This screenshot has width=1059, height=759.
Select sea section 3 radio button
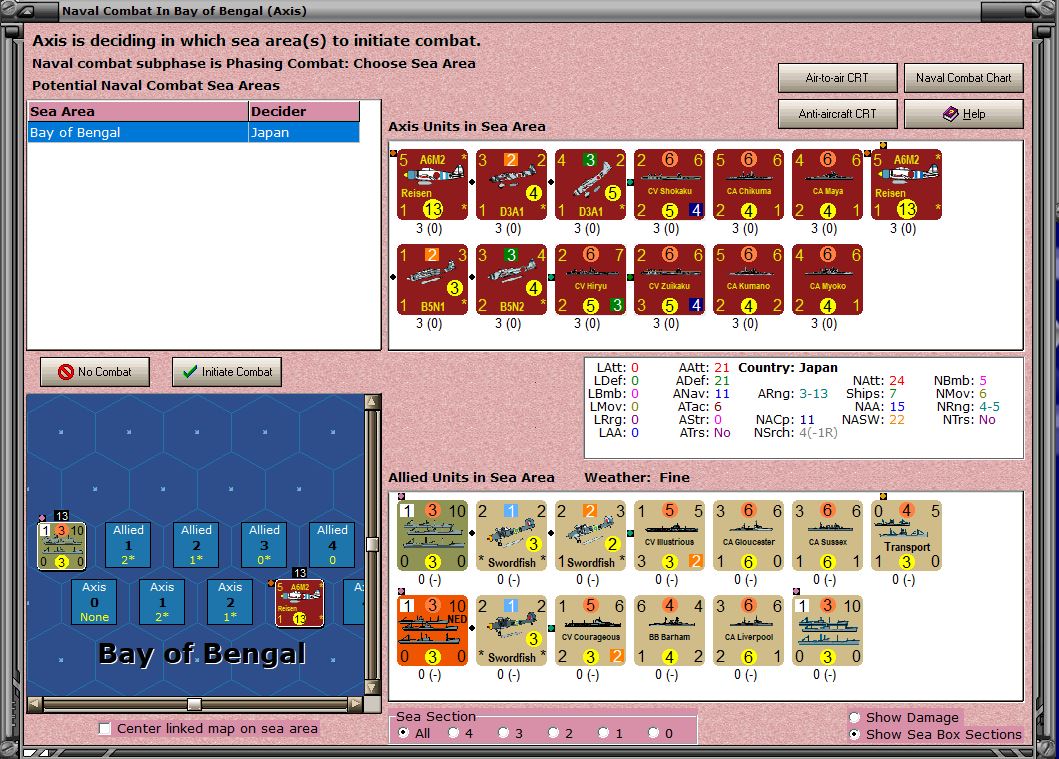(x=504, y=733)
